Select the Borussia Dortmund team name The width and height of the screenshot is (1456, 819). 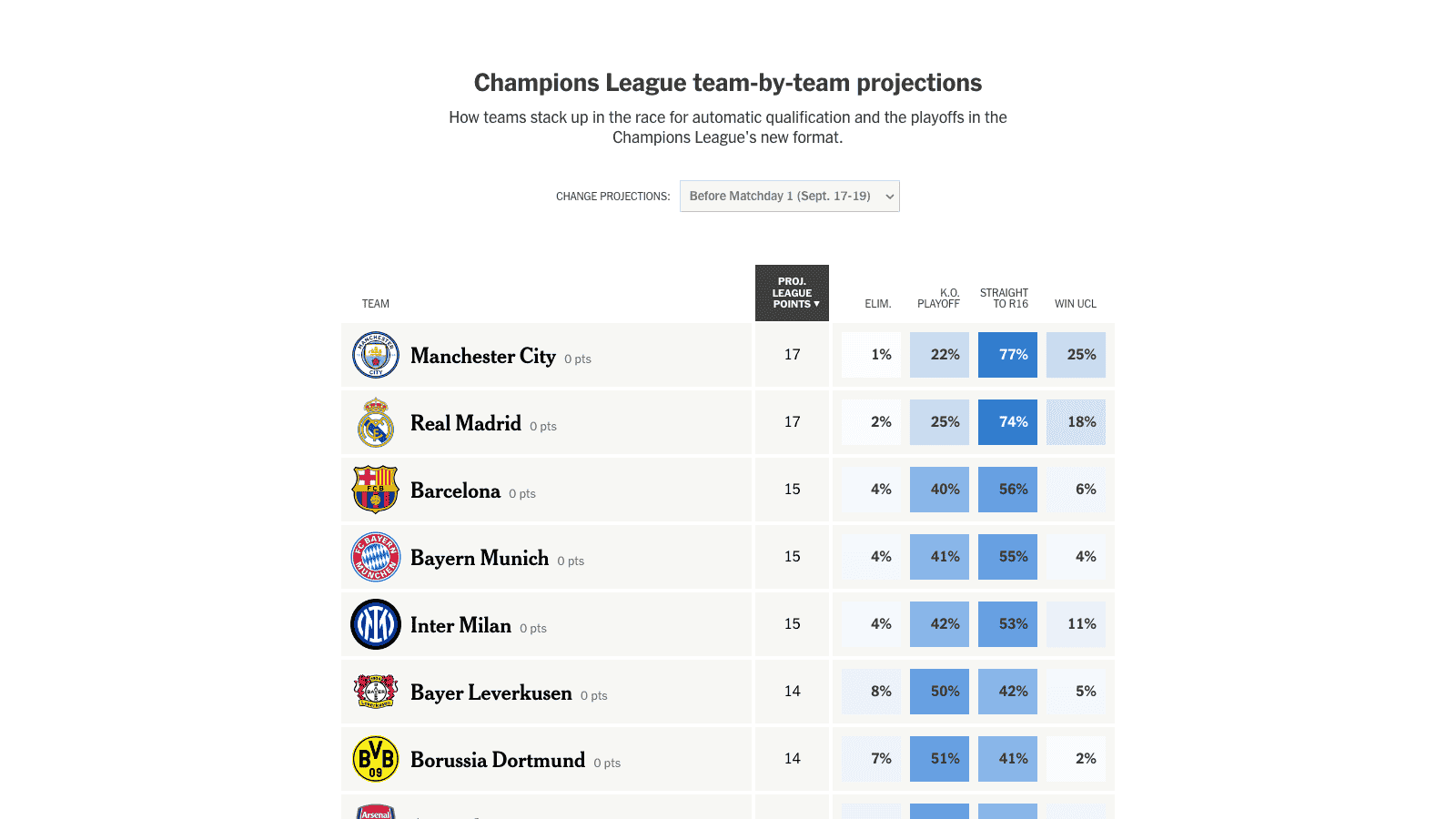click(498, 760)
